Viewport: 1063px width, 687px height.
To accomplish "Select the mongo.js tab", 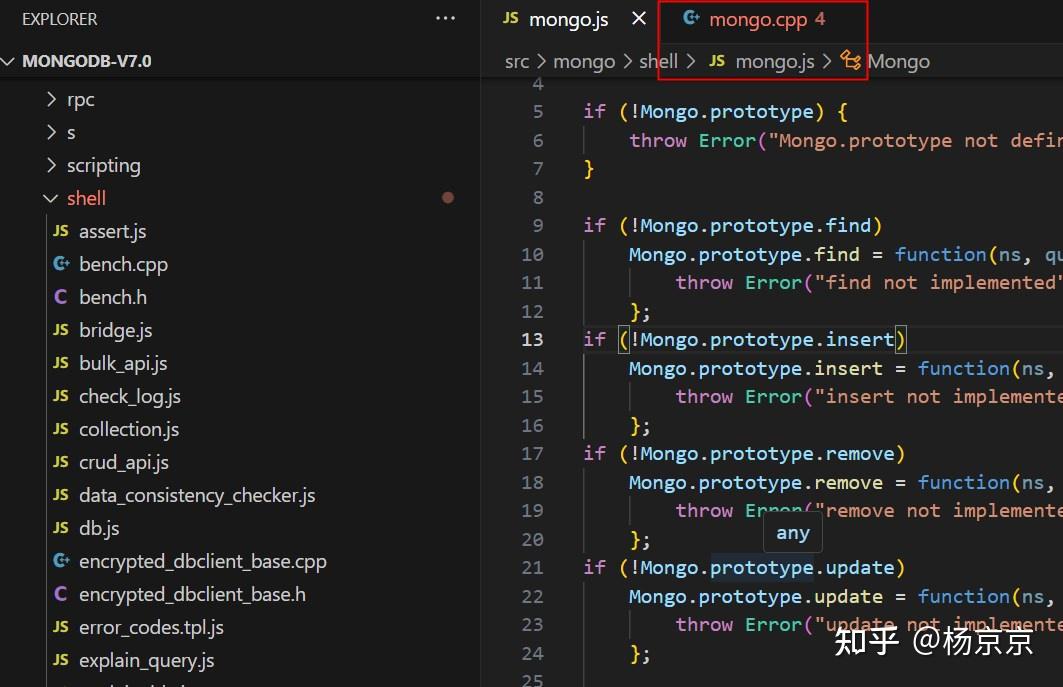I will click(x=569, y=18).
